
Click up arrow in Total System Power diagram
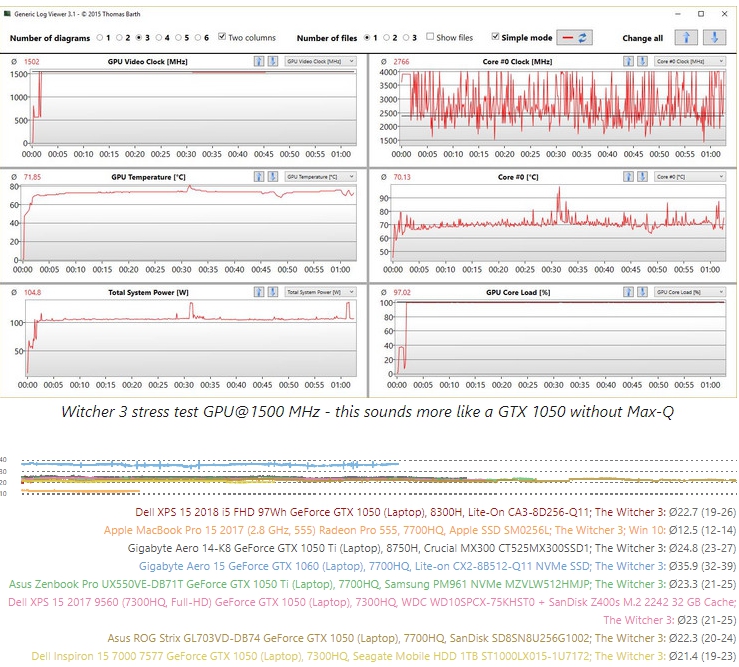259,292
